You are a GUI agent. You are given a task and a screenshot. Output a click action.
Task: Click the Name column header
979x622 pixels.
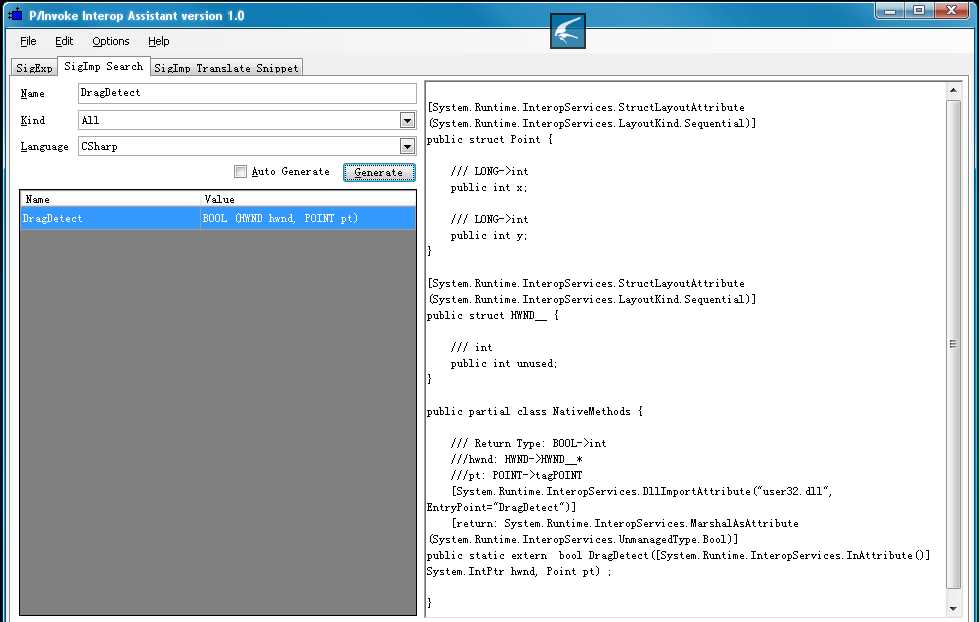click(x=110, y=199)
